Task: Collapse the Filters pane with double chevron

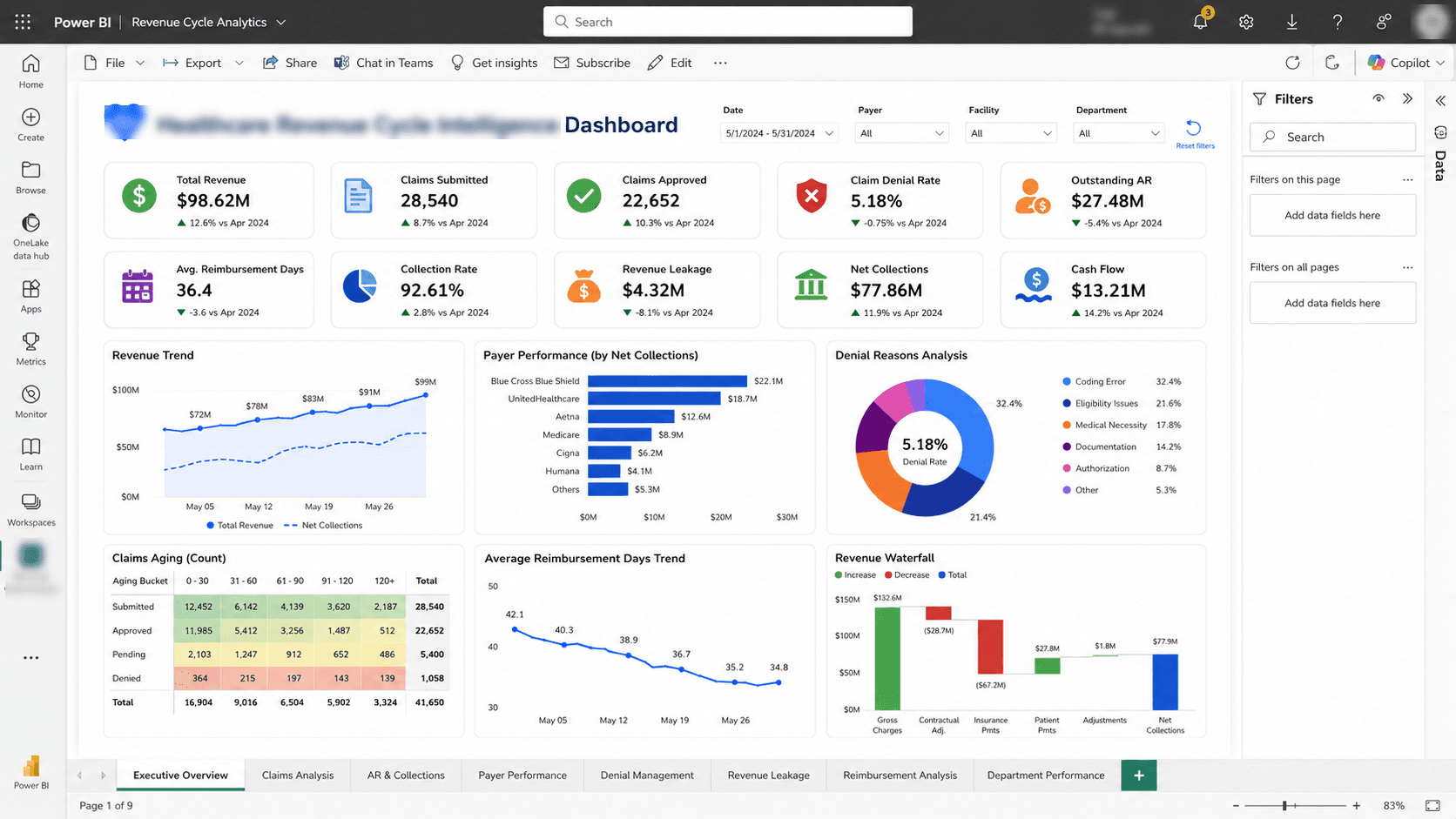Action: pos(1407,98)
